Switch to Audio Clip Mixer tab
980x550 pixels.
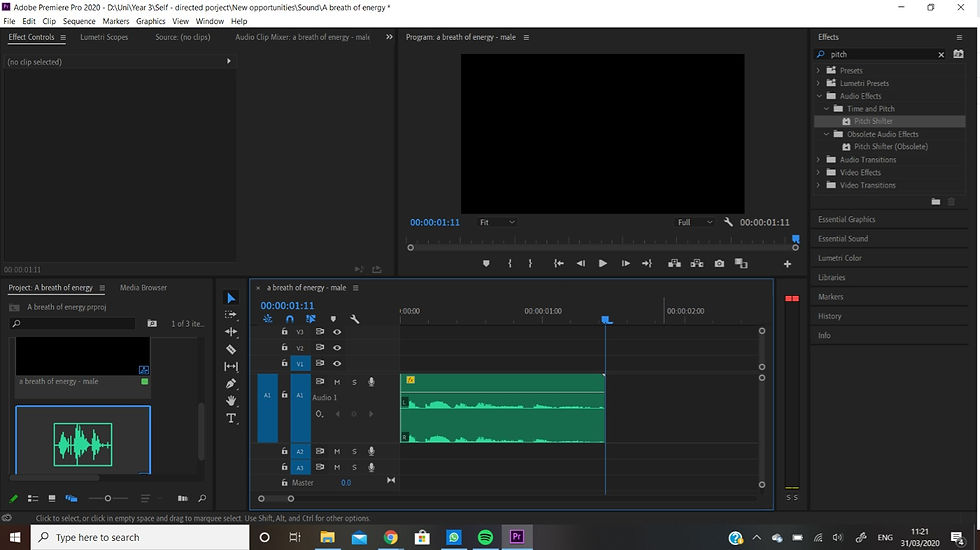[302, 38]
